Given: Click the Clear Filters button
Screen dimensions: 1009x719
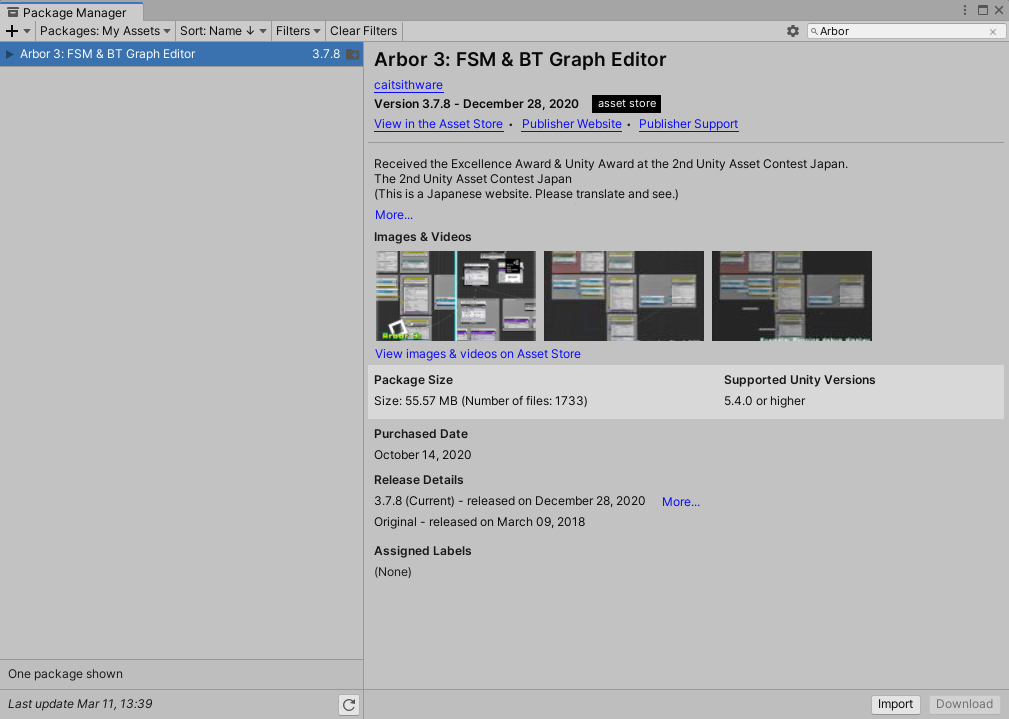Looking at the screenshot, I should click(364, 31).
